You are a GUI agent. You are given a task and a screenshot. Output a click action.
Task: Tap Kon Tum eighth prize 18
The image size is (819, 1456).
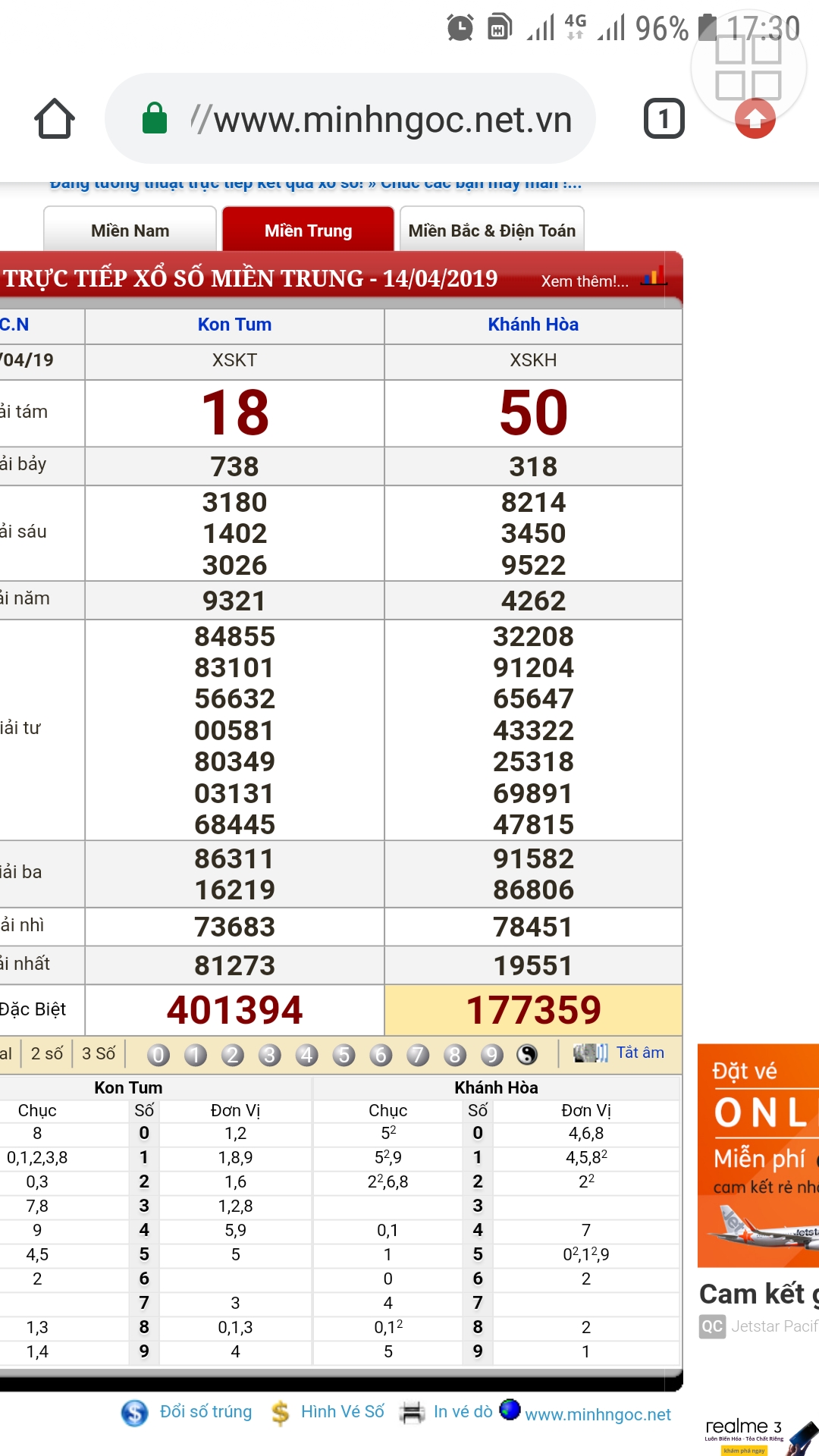234,413
